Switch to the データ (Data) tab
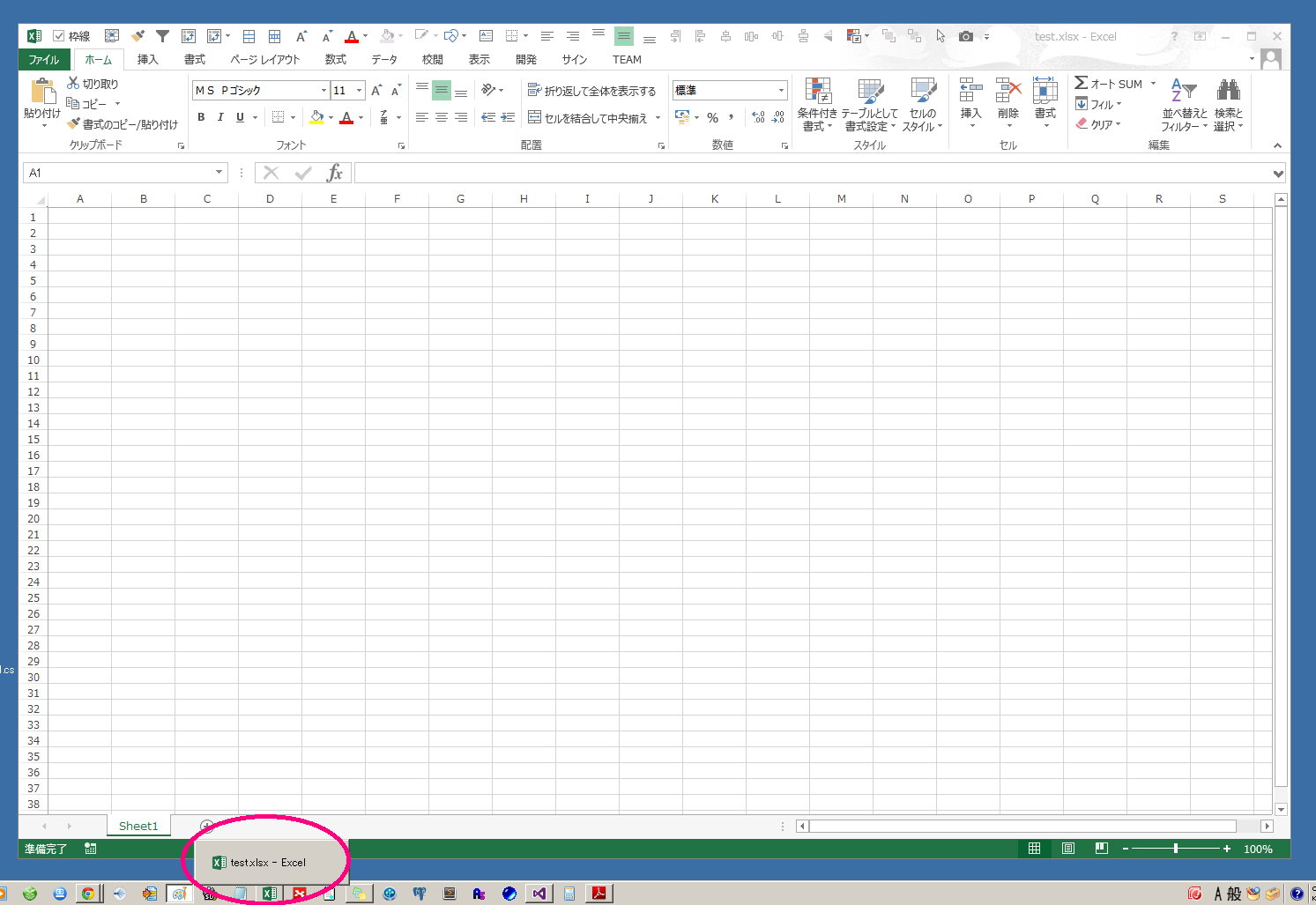The height and width of the screenshot is (905, 1316). [x=384, y=59]
